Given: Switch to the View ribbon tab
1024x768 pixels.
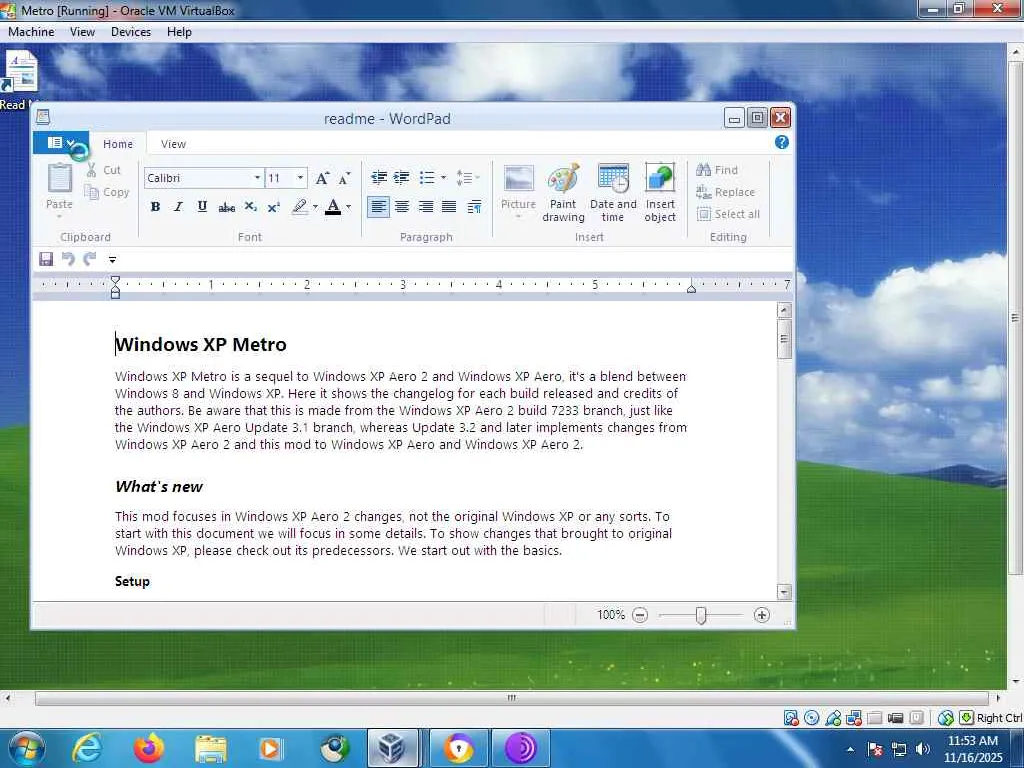Looking at the screenshot, I should pyautogui.click(x=173, y=144).
